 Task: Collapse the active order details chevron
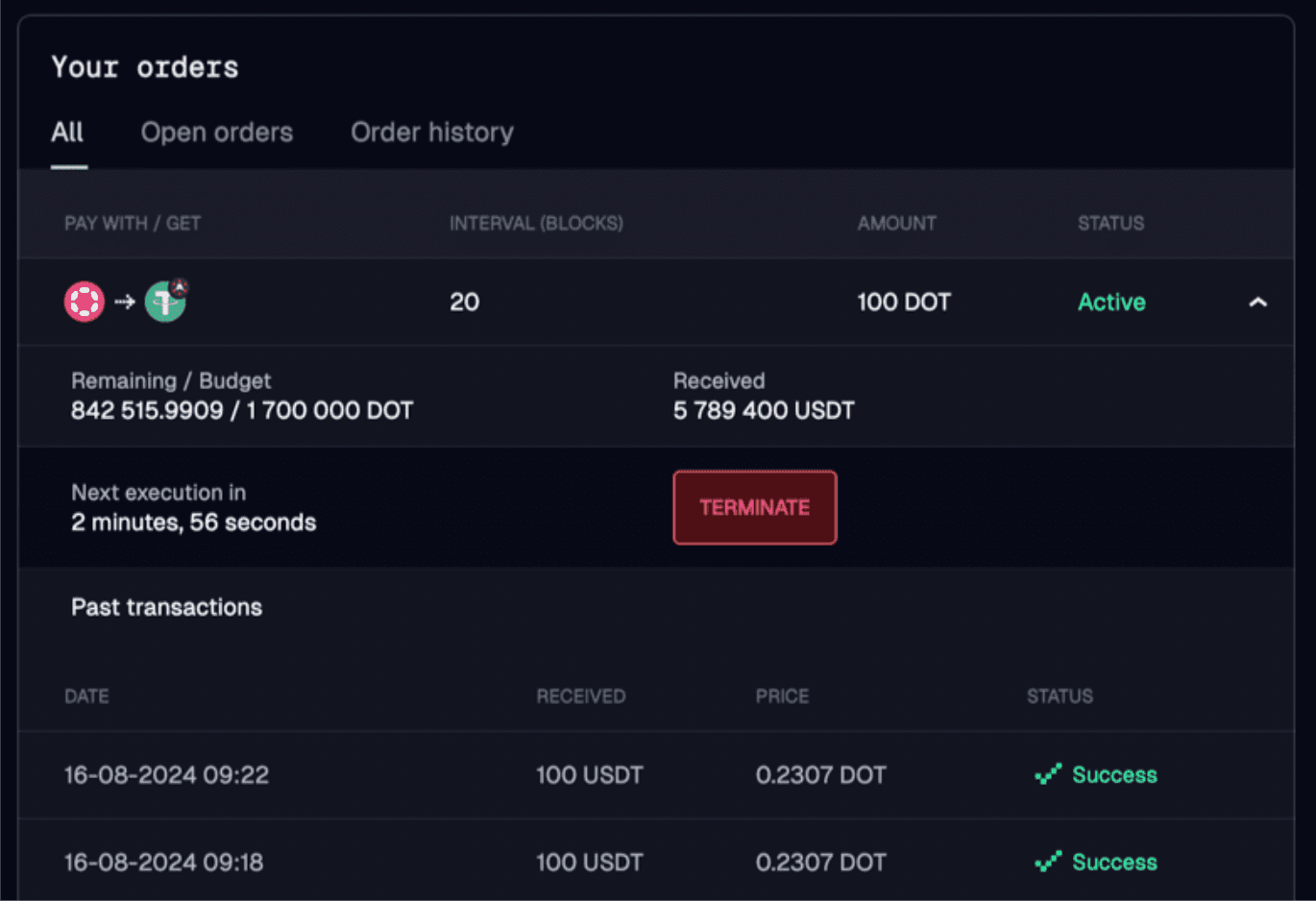point(1257,303)
